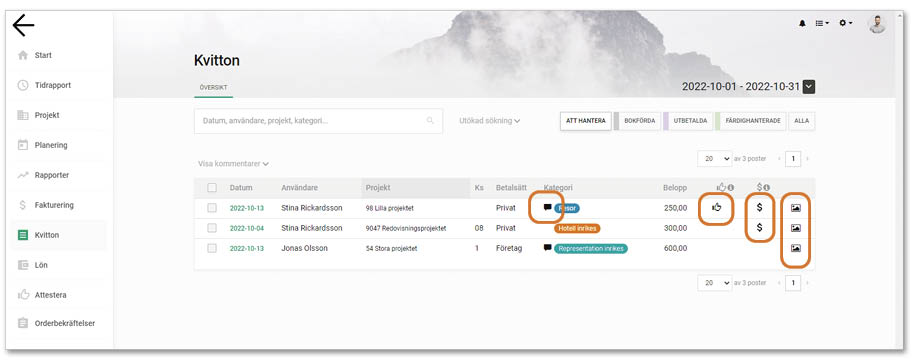912x363 pixels.
Task: Click the Representation inrikes category tag
Action: [591, 248]
